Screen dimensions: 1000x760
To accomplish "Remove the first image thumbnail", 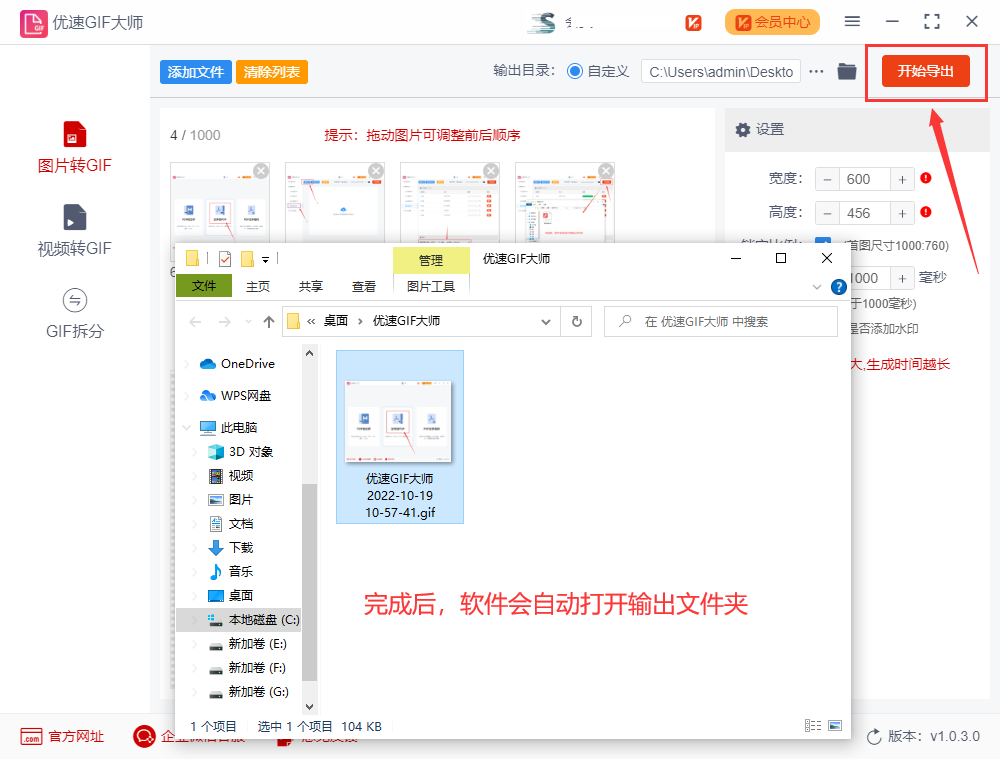I will 261,171.
